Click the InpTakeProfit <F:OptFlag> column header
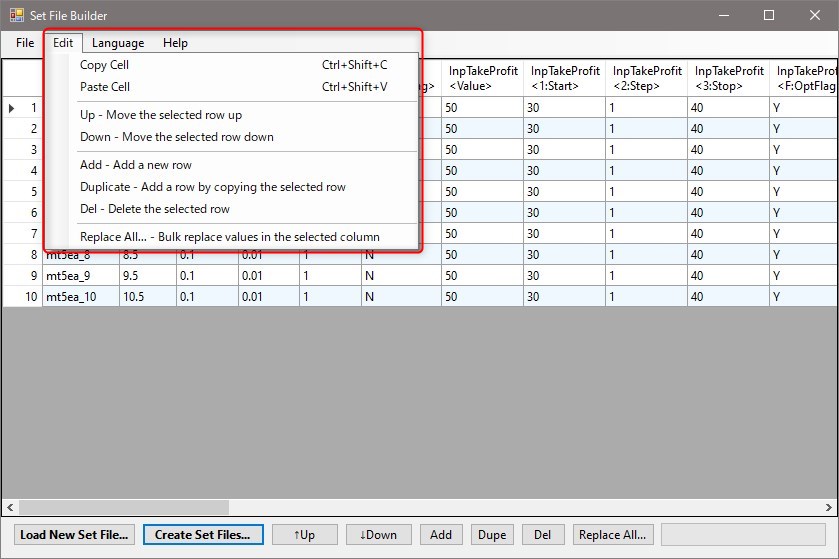 click(x=804, y=78)
